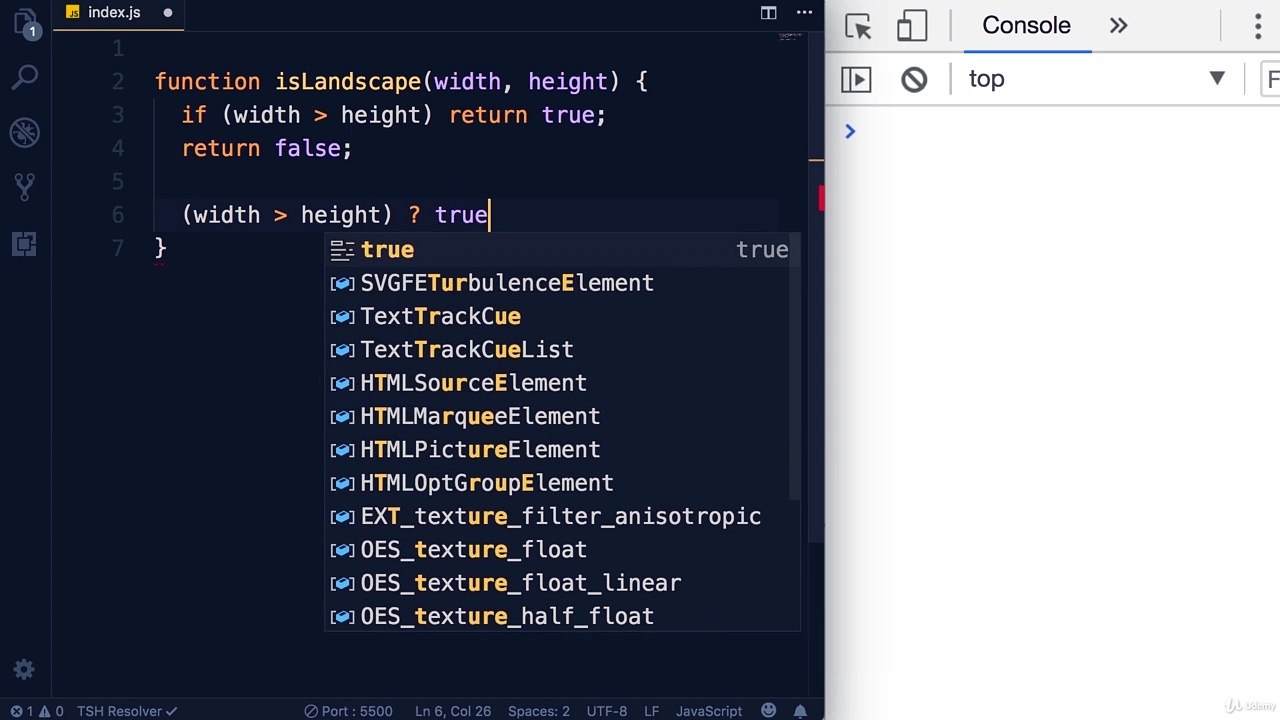Open the Source Control view
This screenshot has height=720, width=1280.
(25, 186)
